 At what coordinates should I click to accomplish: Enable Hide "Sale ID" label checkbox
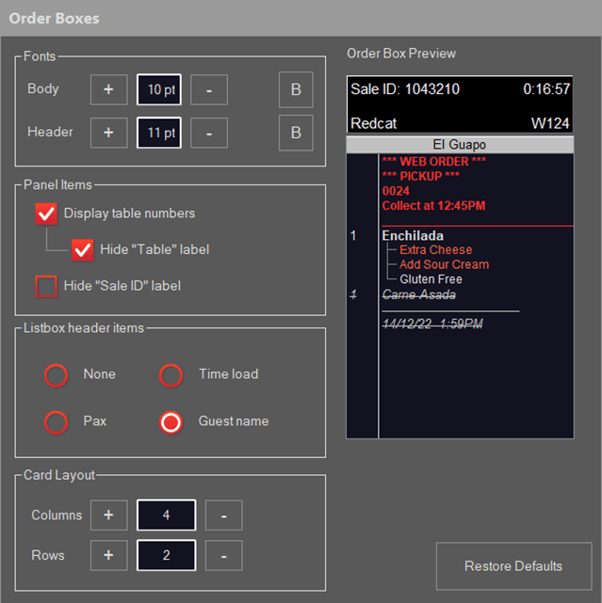[46, 286]
